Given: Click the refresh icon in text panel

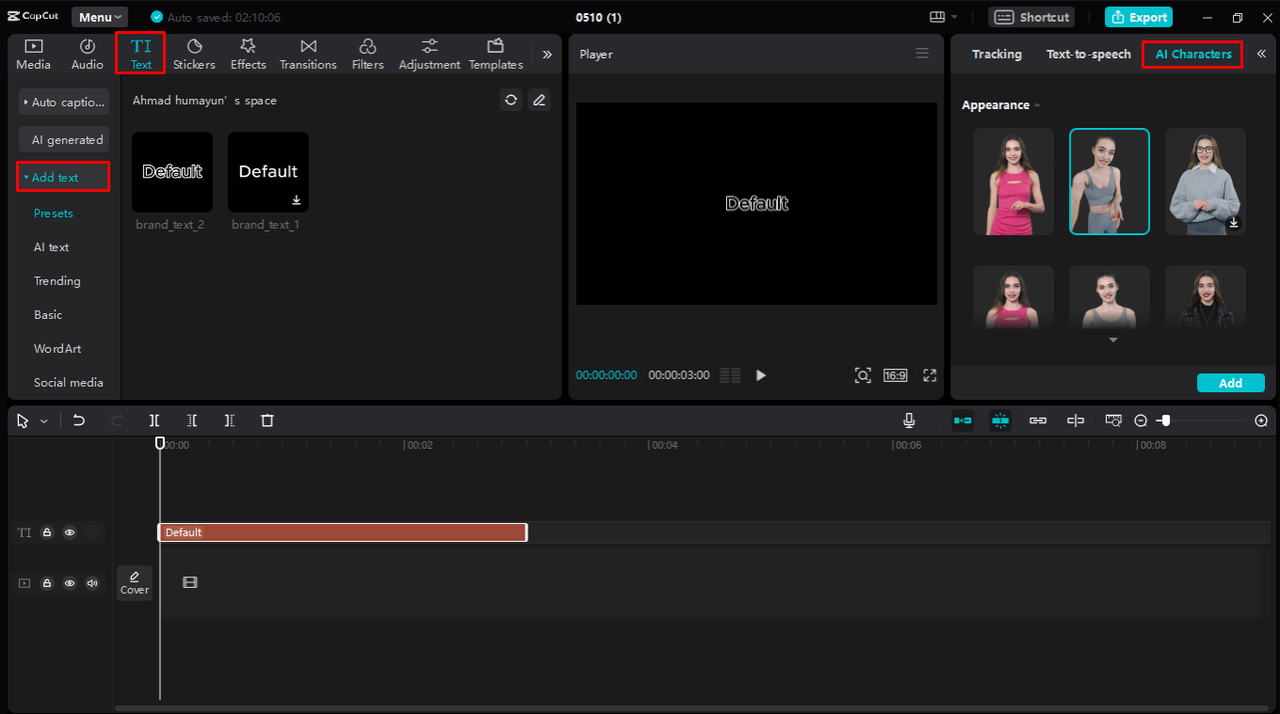Looking at the screenshot, I should pyautogui.click(x=511, y=100).
